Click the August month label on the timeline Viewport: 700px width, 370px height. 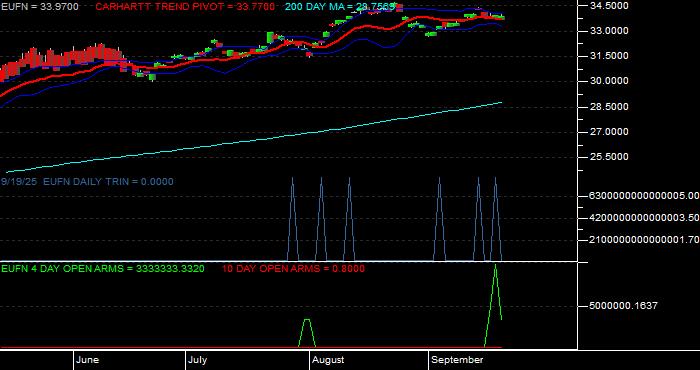[x=328, y=360]
